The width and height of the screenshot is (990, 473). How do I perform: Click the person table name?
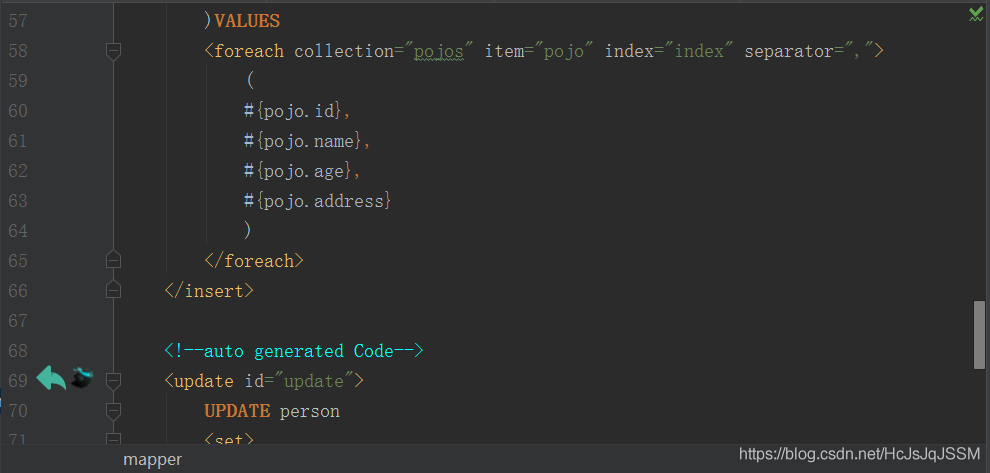[310, 411]
